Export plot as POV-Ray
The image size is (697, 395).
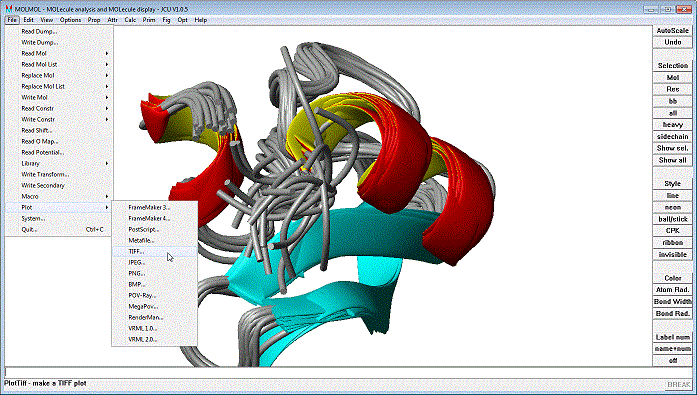(x=154, y=295)
